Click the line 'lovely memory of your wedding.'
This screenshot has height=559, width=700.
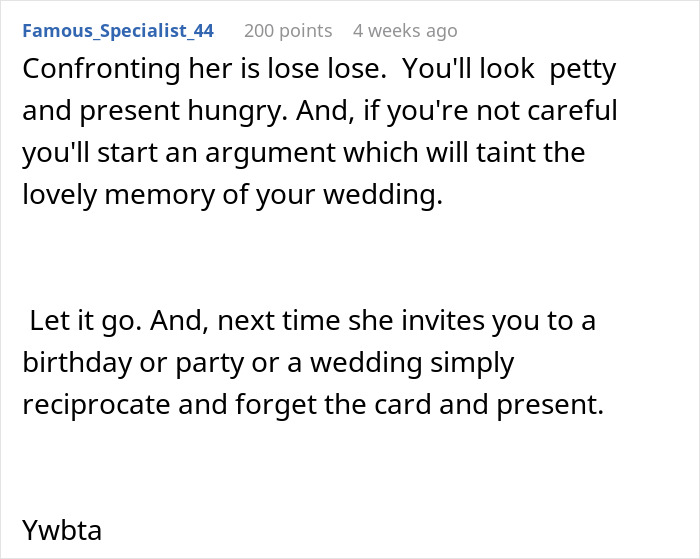[232, 196]
